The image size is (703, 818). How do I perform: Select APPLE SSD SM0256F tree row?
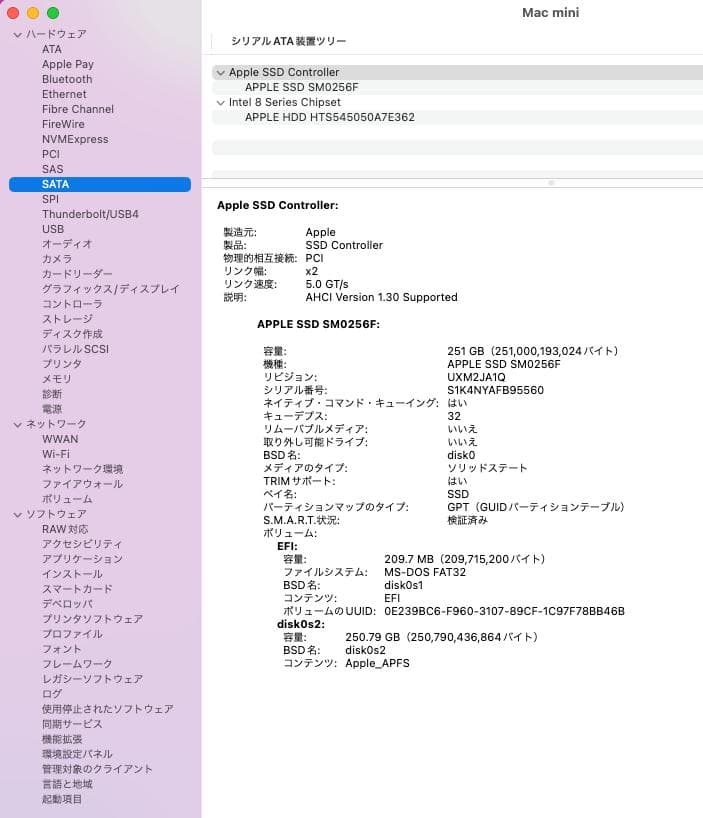[x=457, y=88]
